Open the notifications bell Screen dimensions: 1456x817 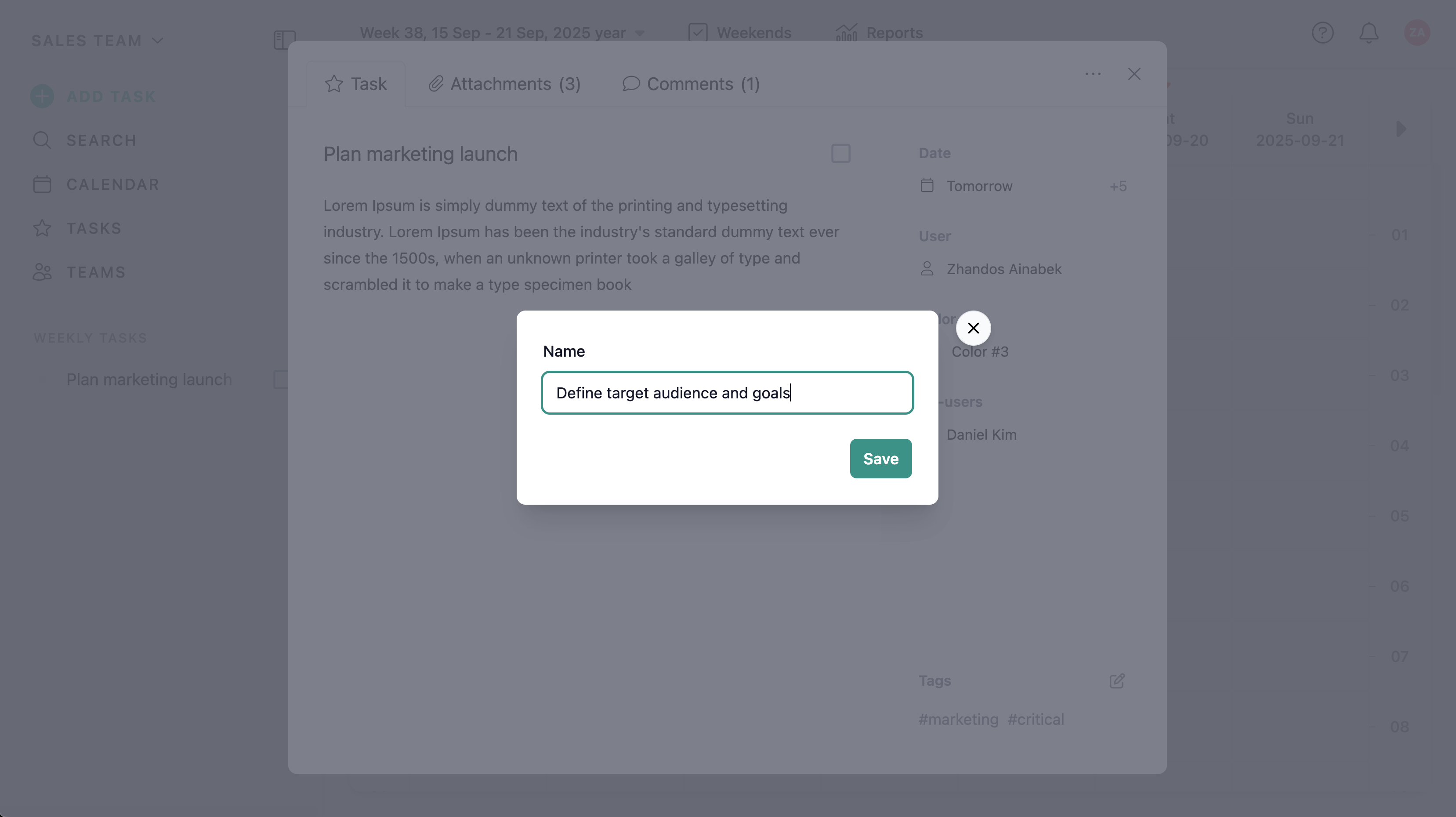1369,33
